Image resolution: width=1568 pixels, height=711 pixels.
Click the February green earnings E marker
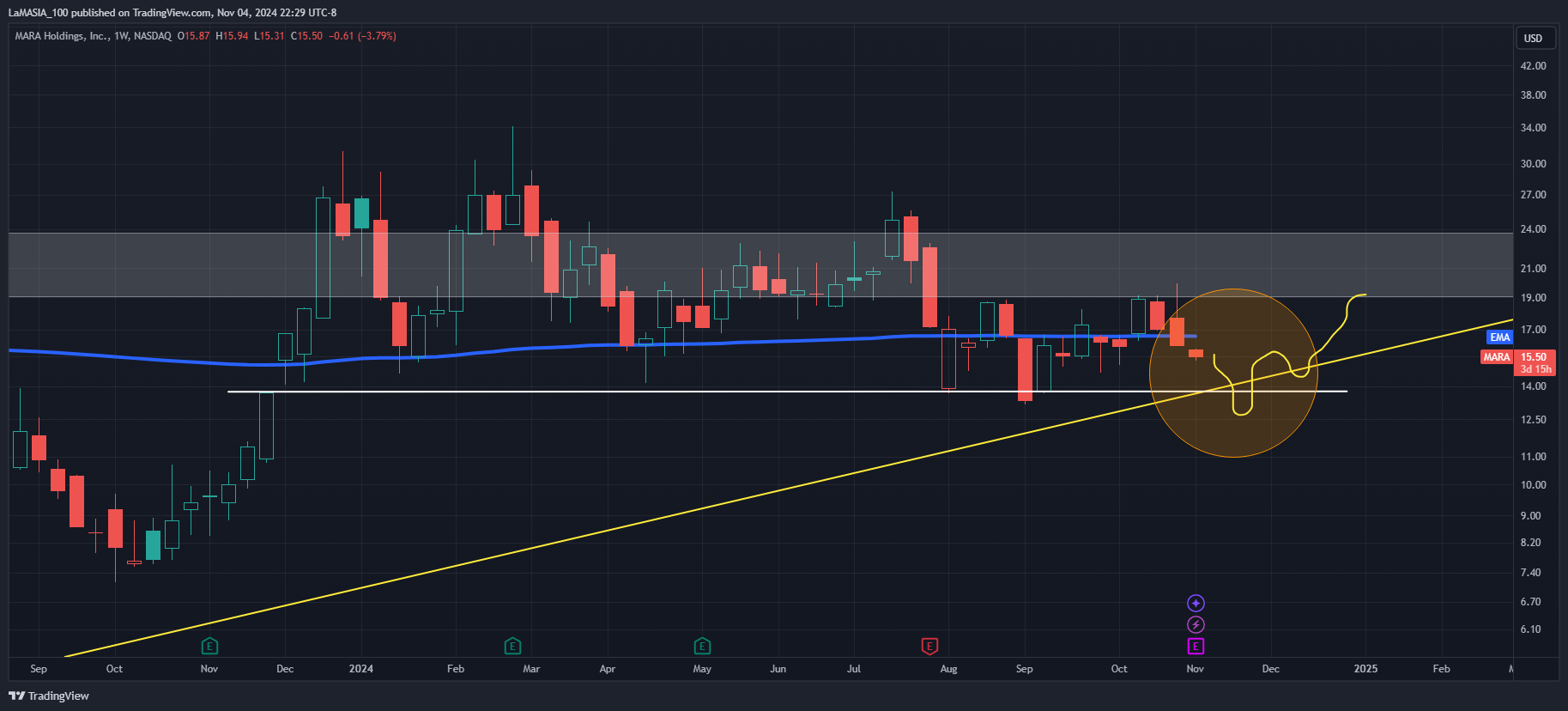[512, 646]
